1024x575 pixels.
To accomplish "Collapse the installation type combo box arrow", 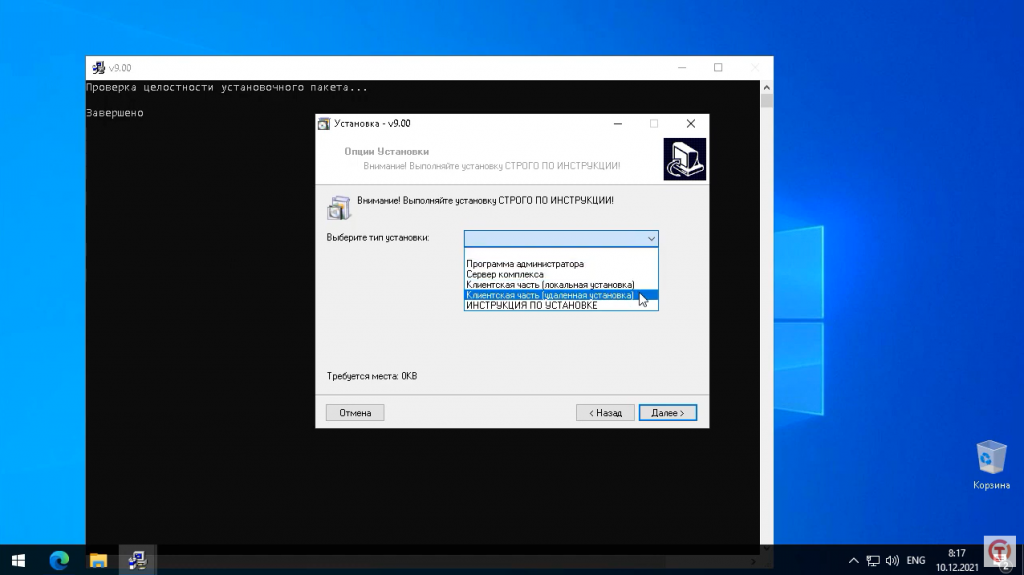I will (651, 239).
